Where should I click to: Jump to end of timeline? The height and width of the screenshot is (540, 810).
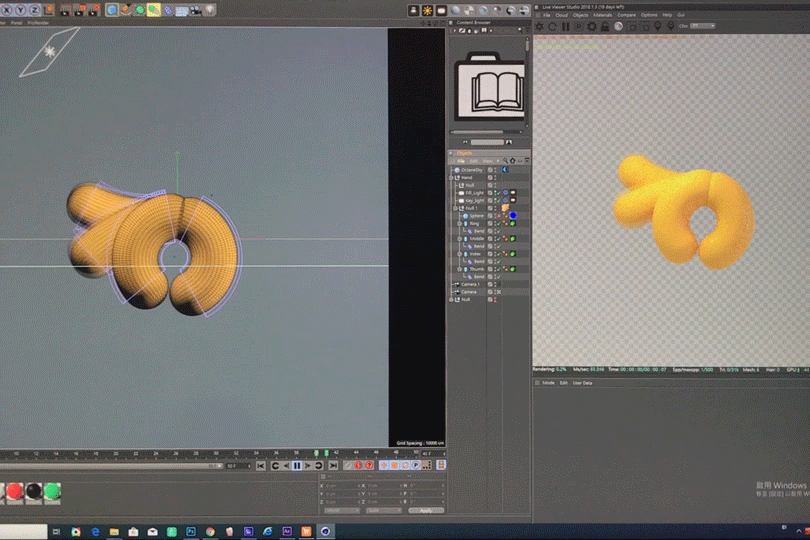(x=332, y=465)
